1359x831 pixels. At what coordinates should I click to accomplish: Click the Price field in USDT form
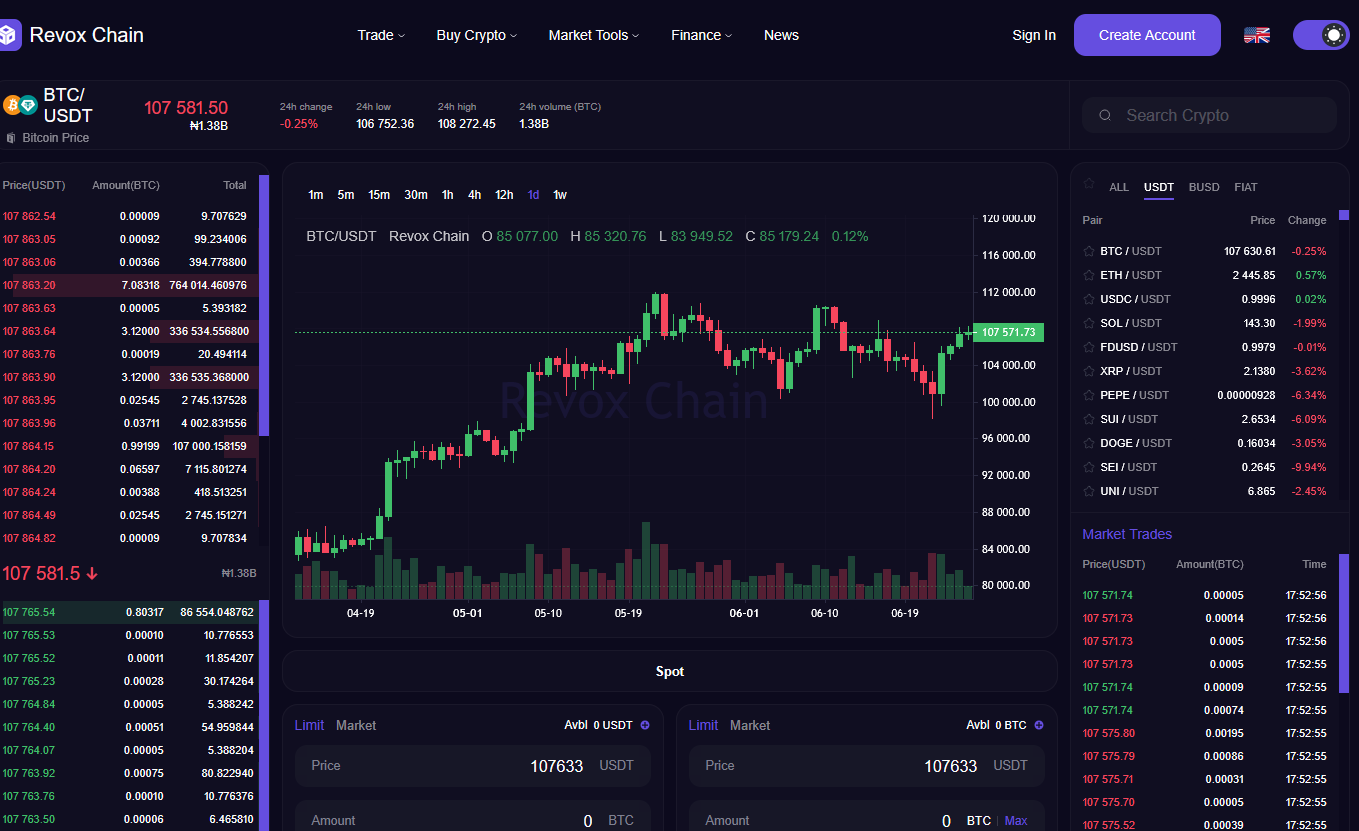pyautogui.click(x=473, y=766)
